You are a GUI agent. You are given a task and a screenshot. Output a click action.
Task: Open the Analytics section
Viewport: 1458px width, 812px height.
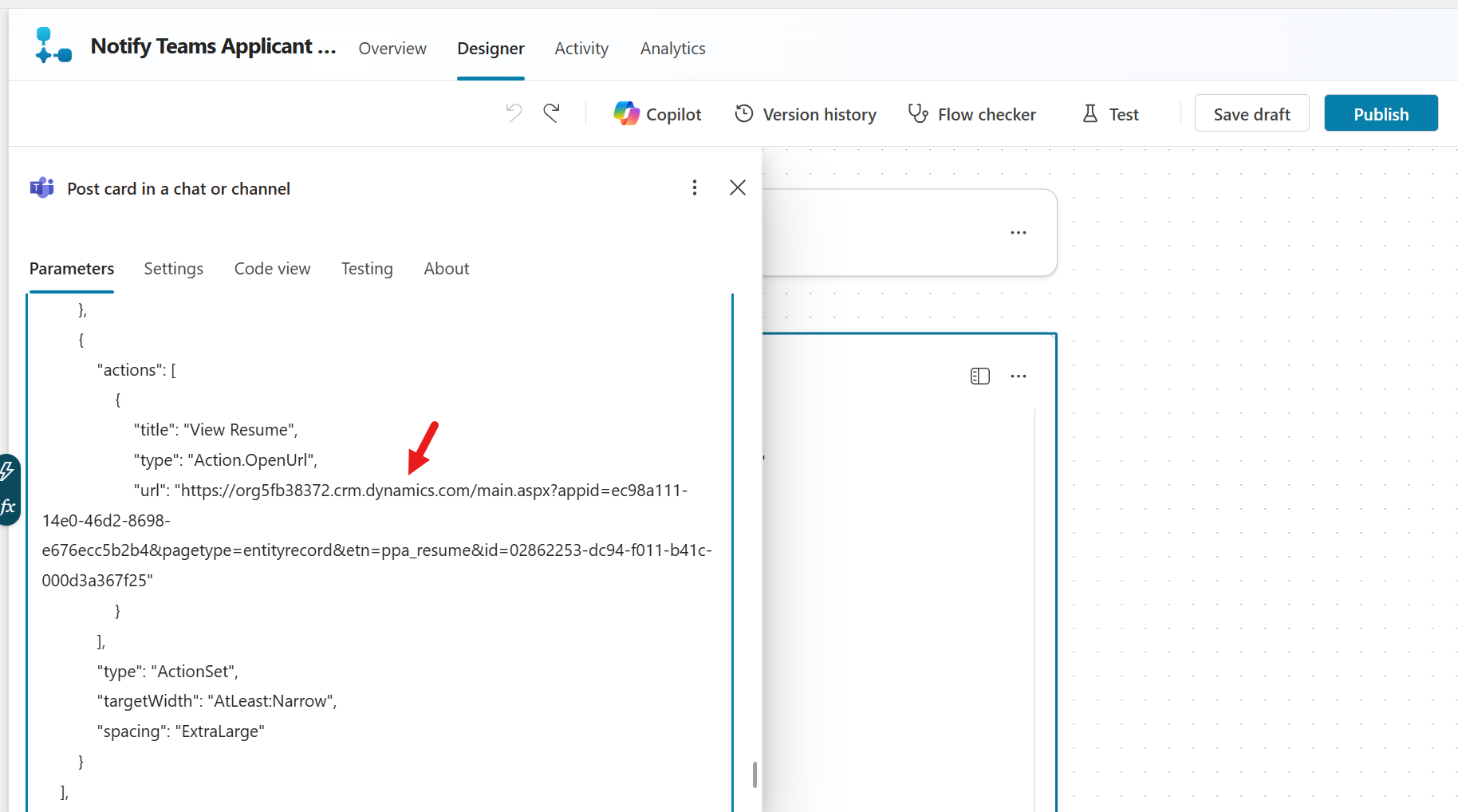(672, 48)
